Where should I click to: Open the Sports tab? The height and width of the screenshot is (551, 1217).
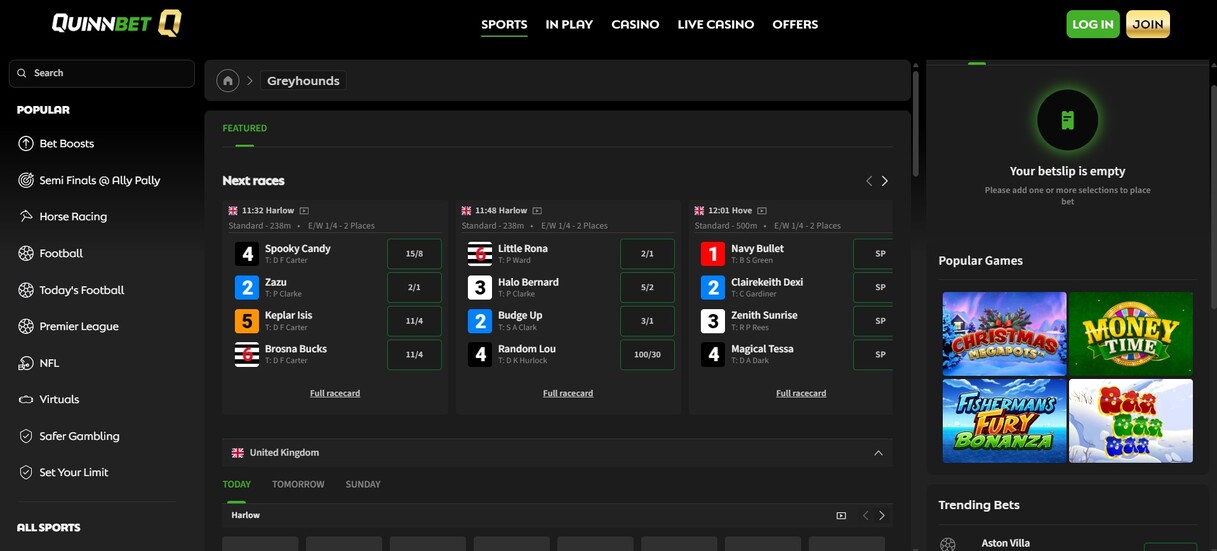point(504,24)
